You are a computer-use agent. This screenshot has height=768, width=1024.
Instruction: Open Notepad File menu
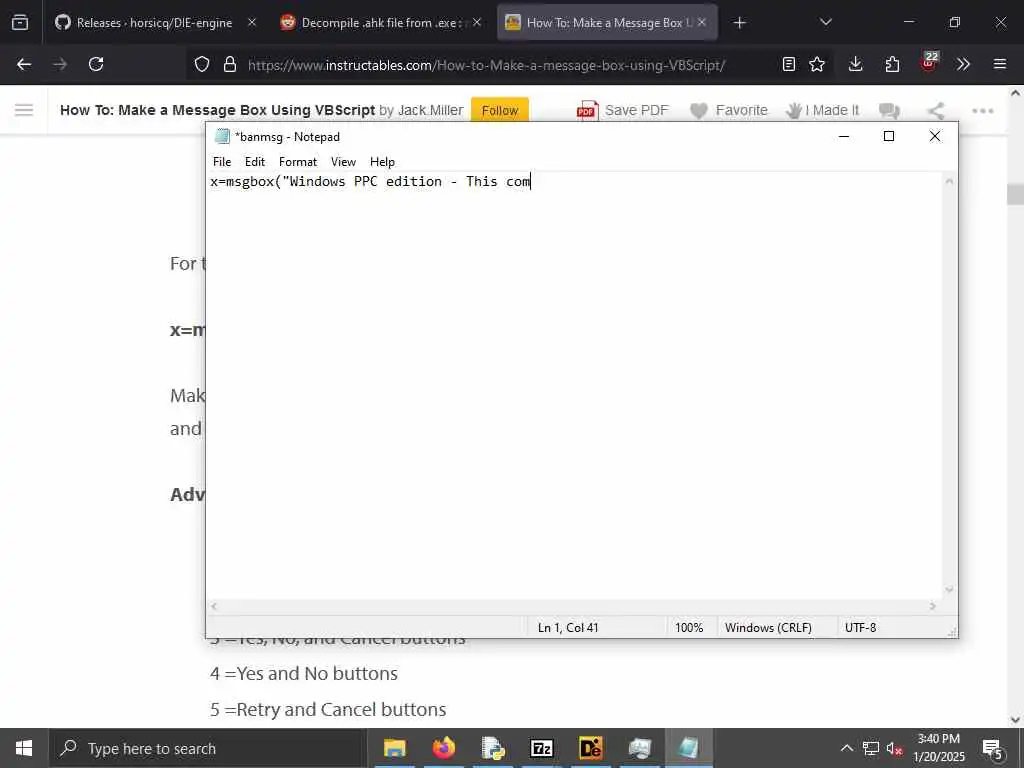click(222, 162)
